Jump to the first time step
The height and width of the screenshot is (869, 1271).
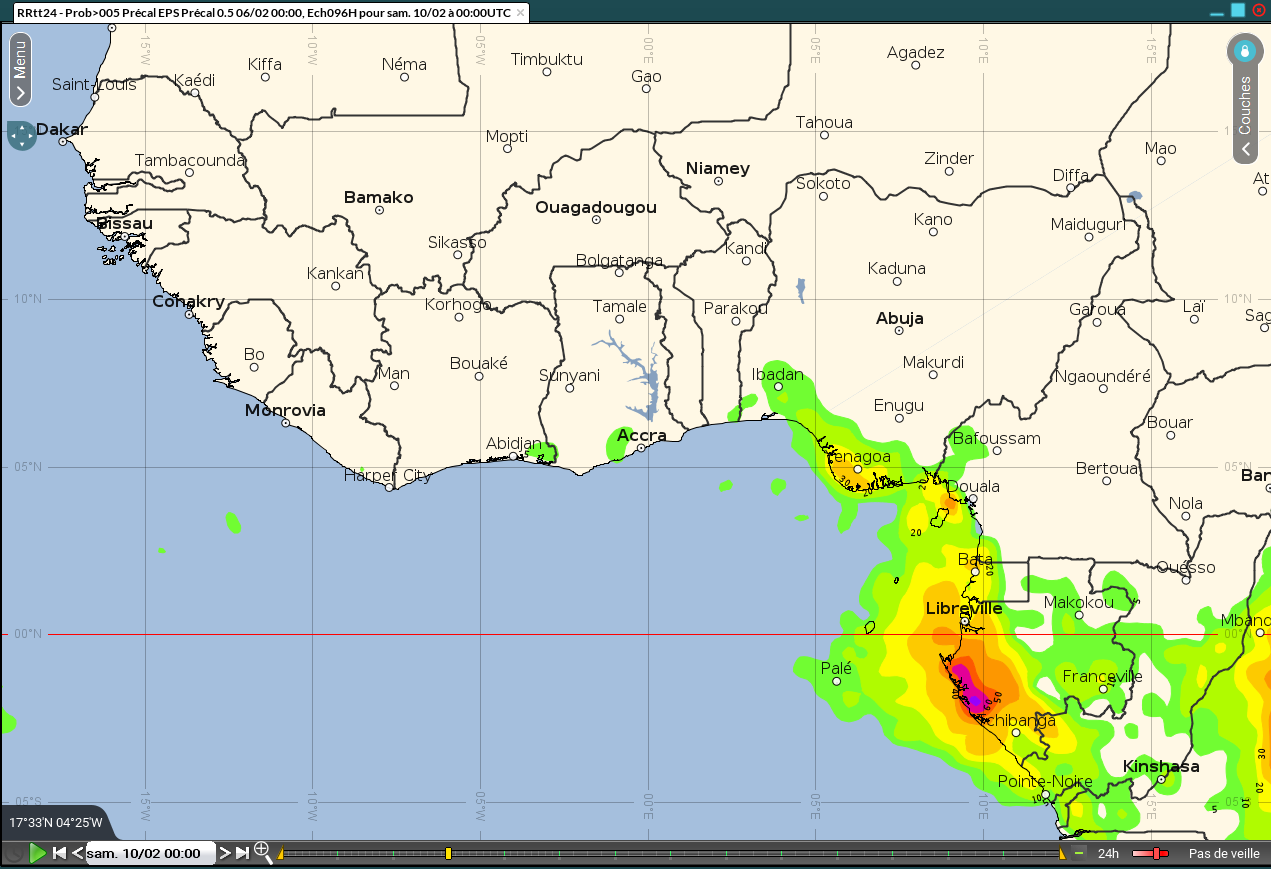click(59, 853)
